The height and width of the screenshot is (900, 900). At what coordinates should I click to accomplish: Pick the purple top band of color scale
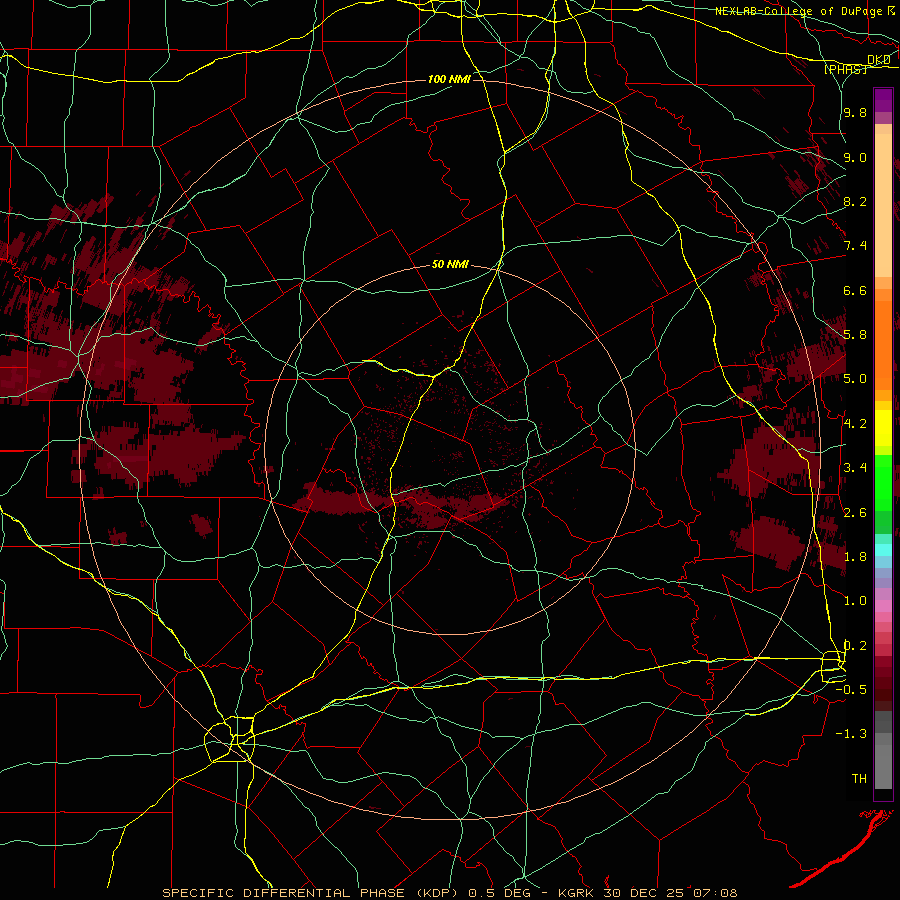(883, 100)
